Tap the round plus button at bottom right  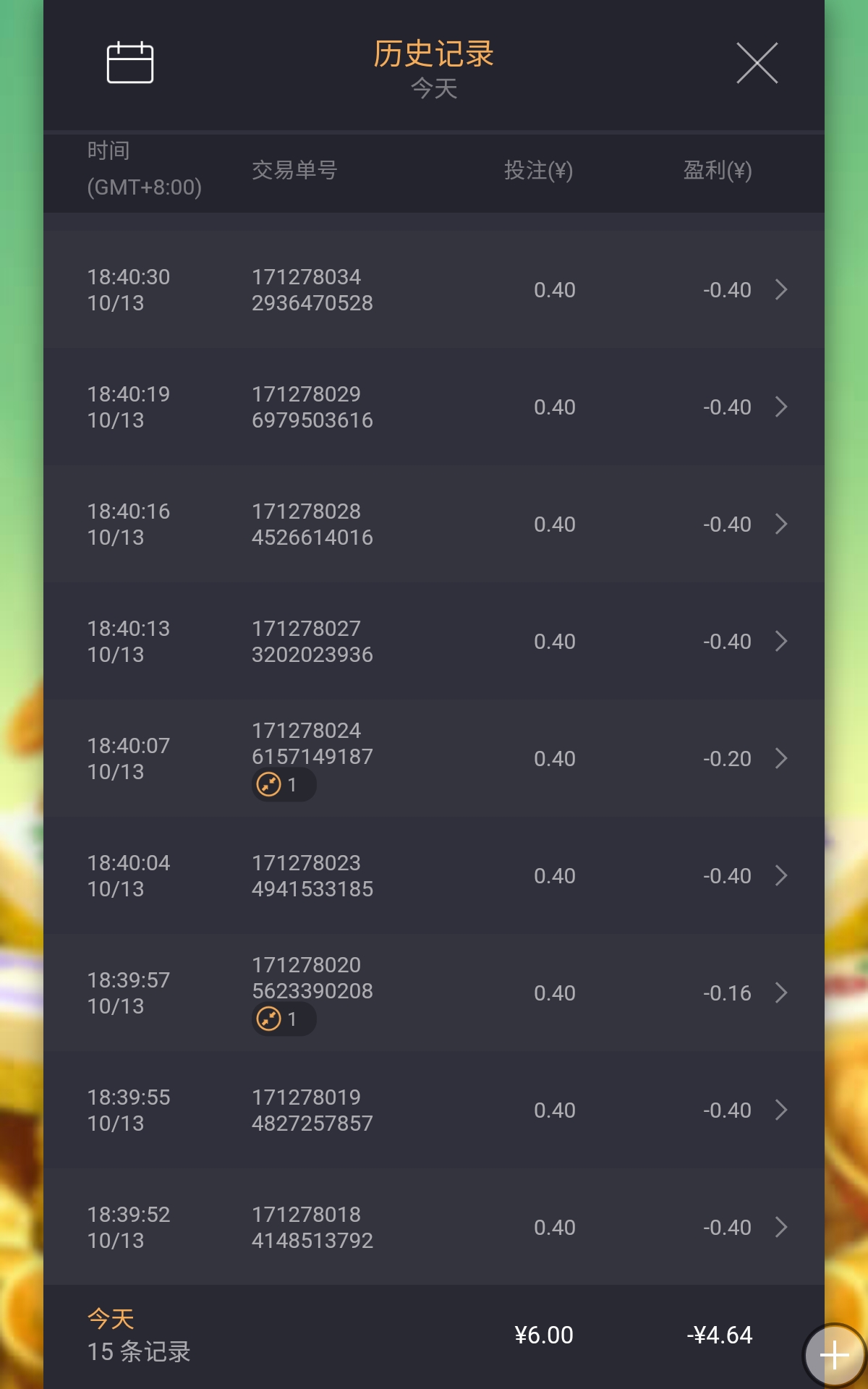(834, 1354)
